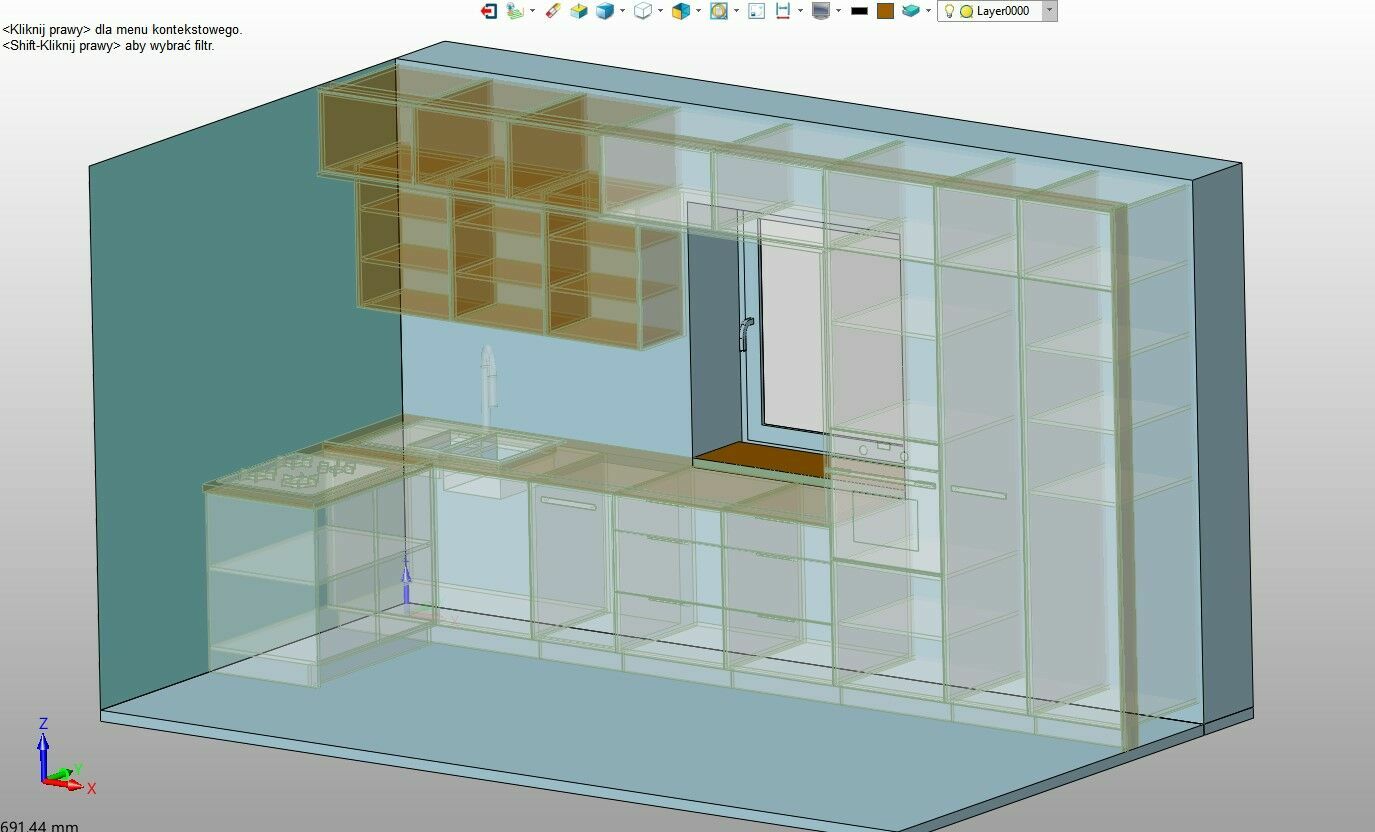
Task: Toggle the layer lightbulb visibility icon
Action: [950, 11]
